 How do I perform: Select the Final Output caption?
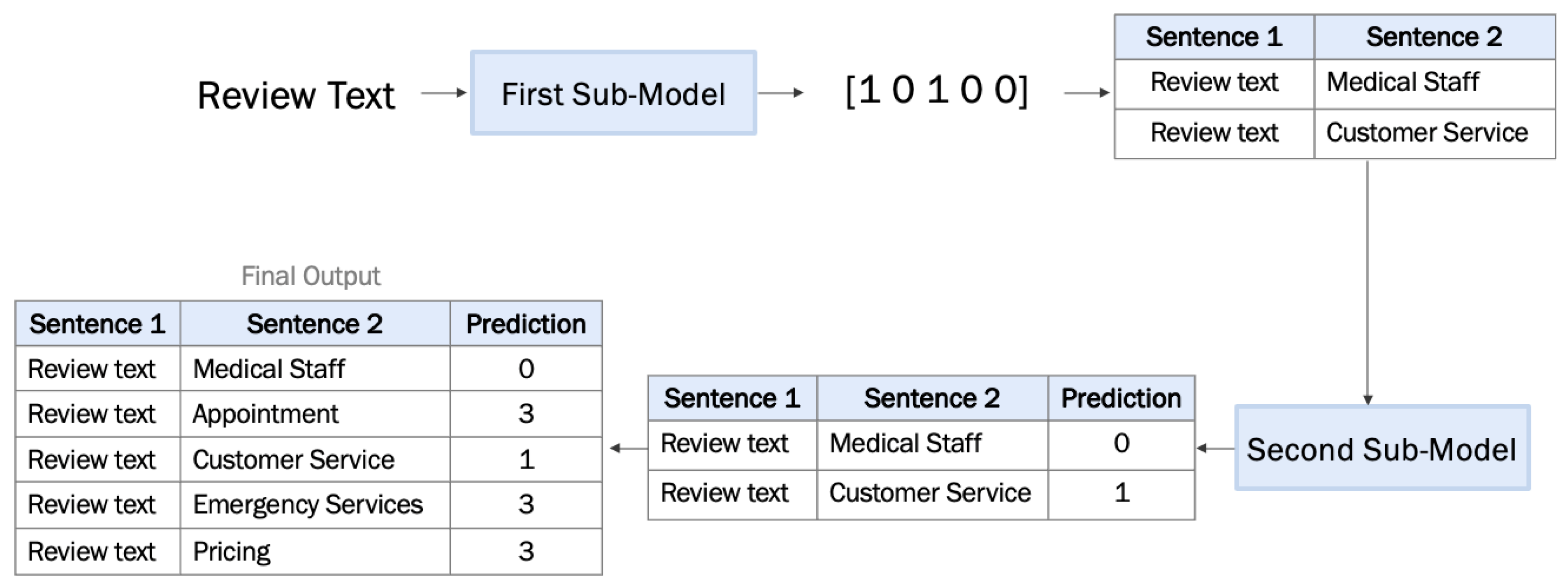pyautogui.click(x=310, y=276)
